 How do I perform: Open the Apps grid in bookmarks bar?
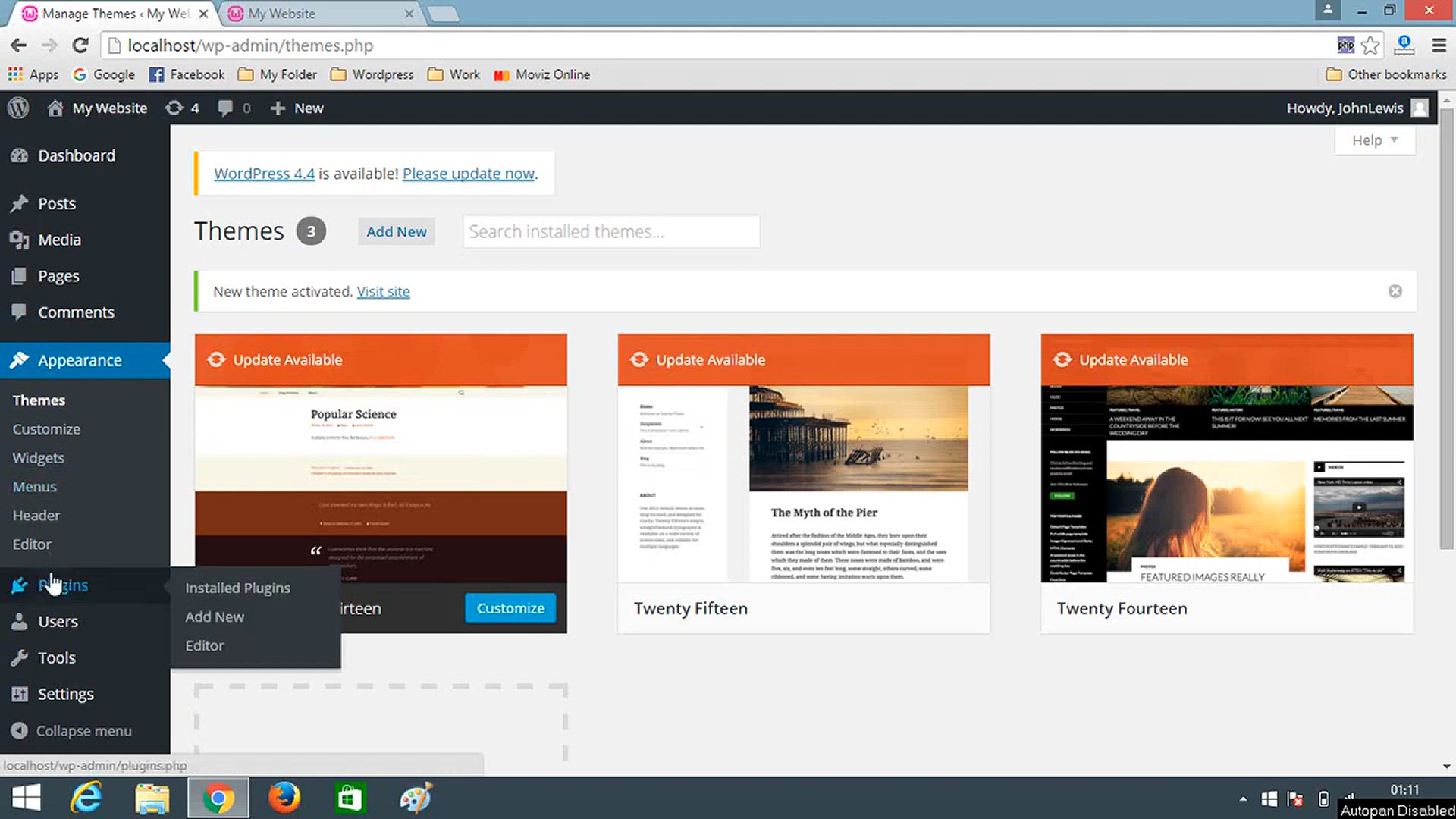[33, 74]
